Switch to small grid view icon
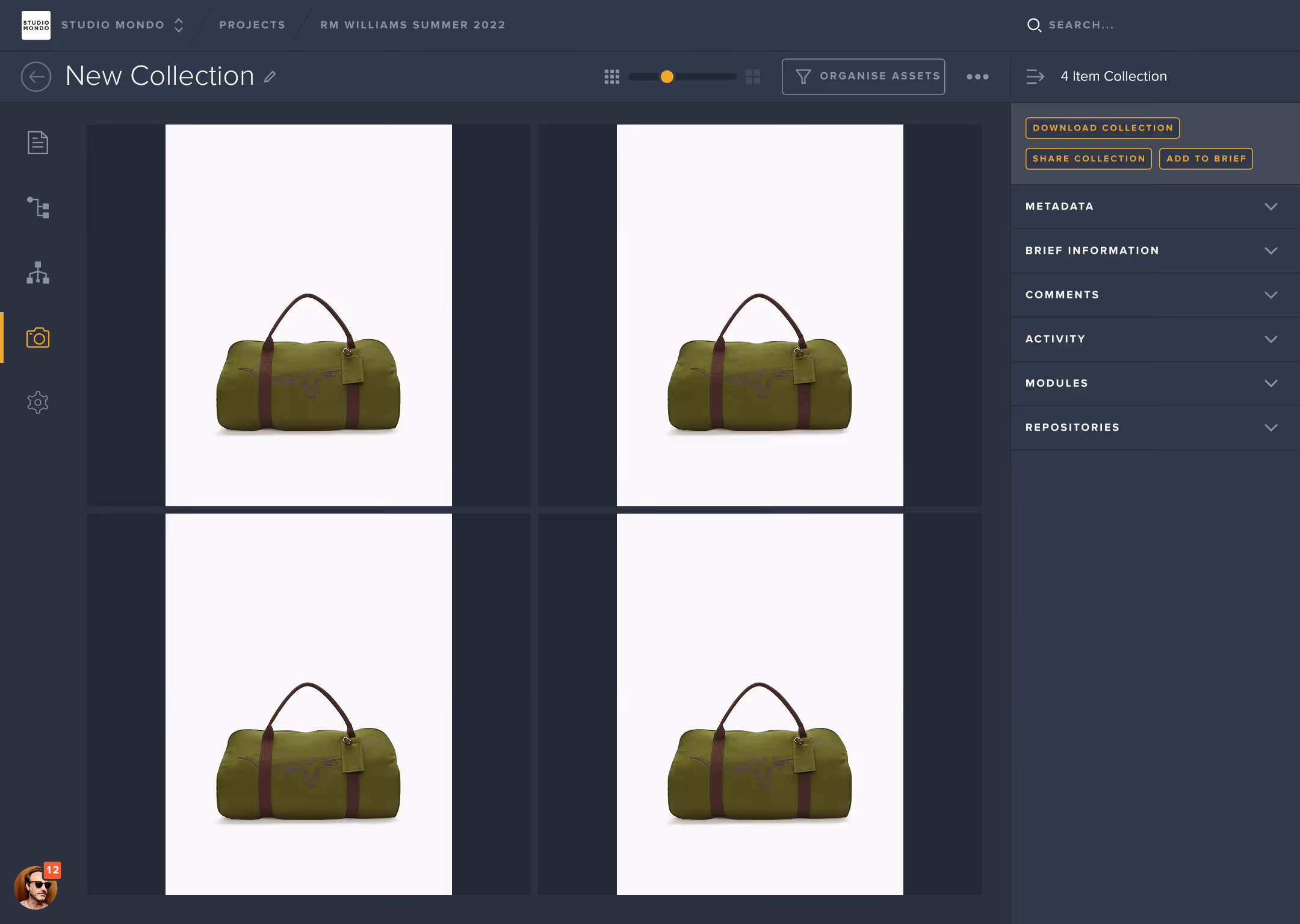Screen dimensions: 1300x924 tap(611, 76)
